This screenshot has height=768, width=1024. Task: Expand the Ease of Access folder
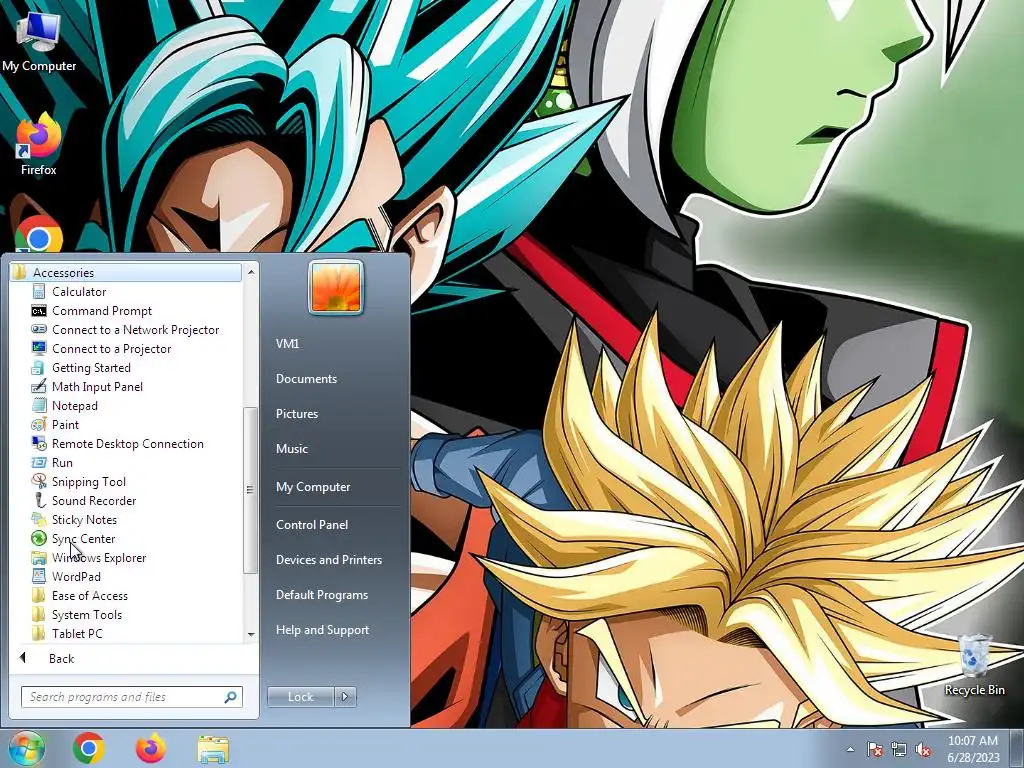(x=89, y=595)
